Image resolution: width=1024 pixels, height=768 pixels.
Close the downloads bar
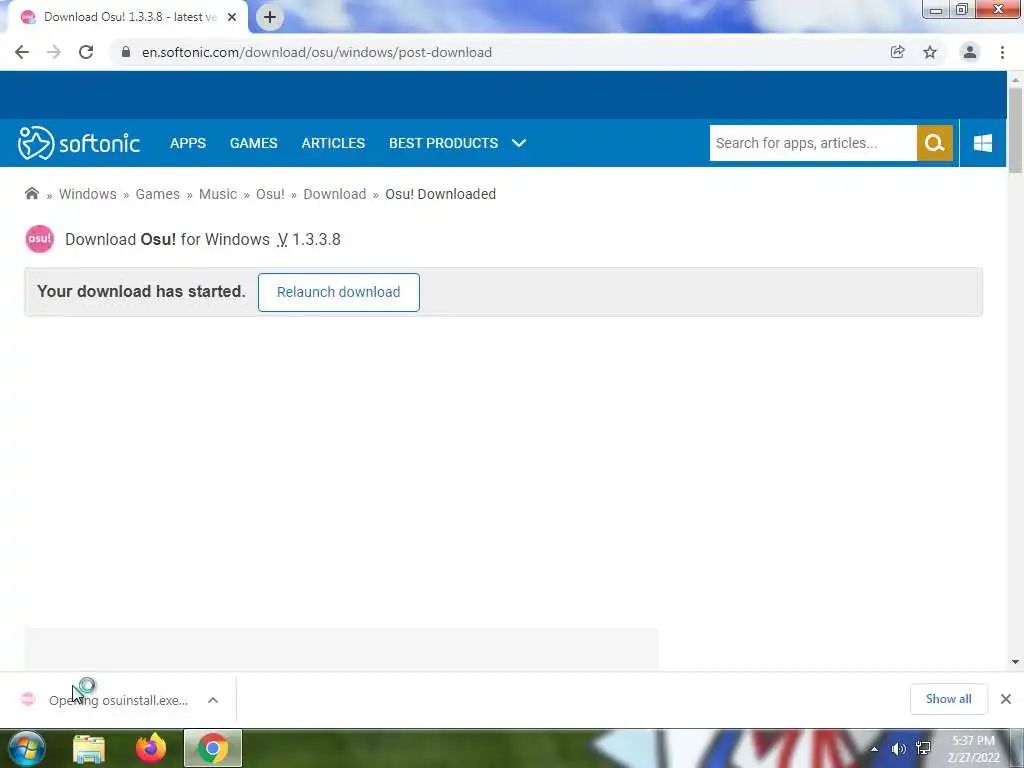click(x=1006, y=699)
